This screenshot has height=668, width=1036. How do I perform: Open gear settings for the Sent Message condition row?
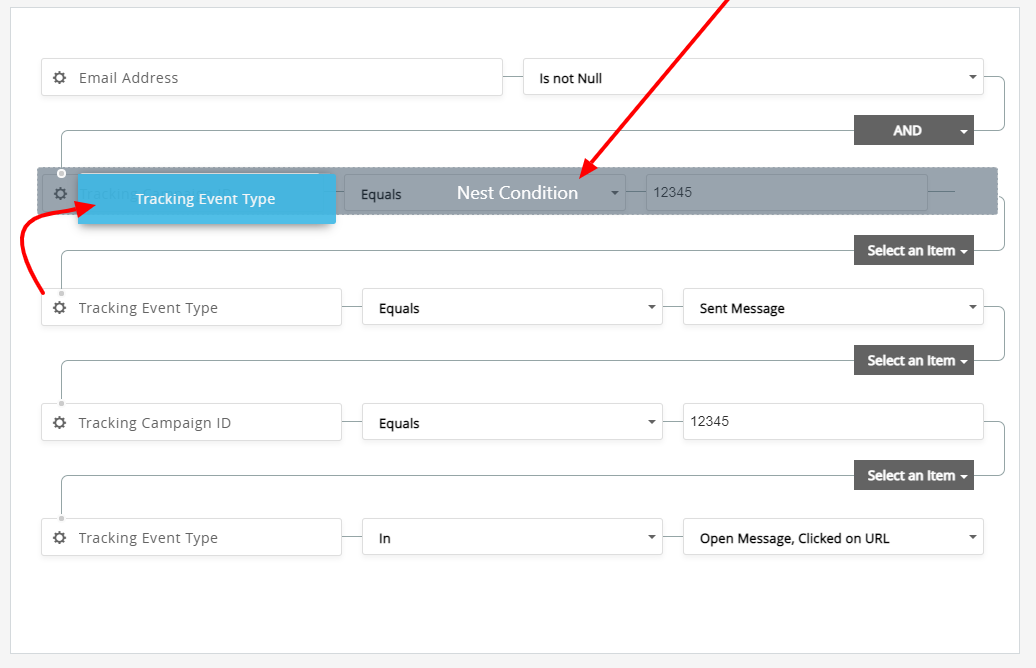tap(59, 308)
